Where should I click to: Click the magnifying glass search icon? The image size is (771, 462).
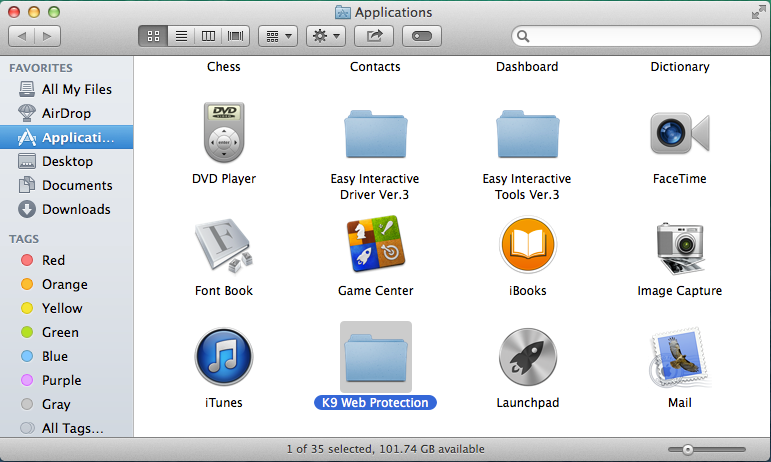pyautogui.click(x=523, y=36)
